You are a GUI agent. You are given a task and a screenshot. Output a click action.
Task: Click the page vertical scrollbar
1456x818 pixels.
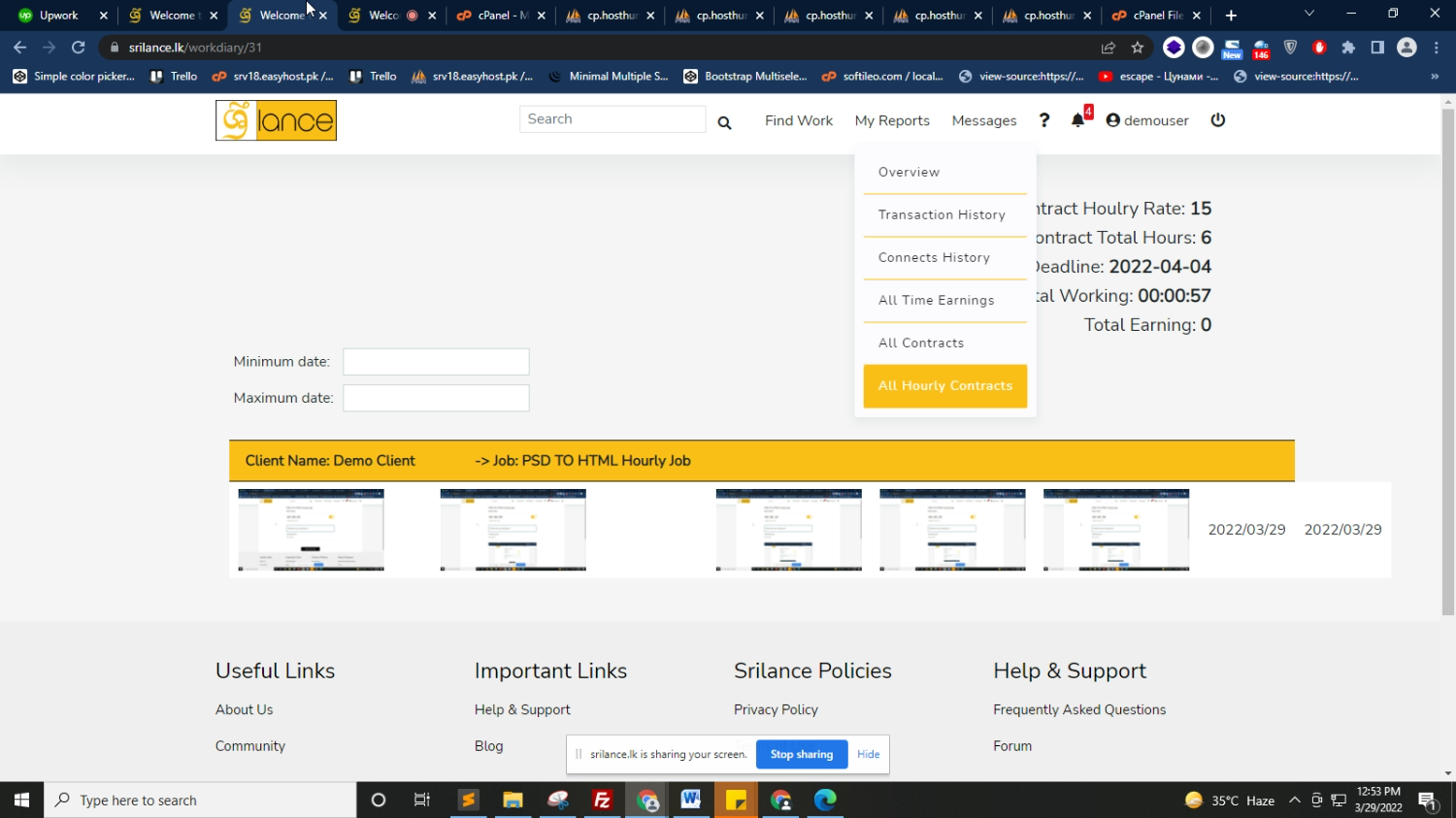(x=1447, y=359)
